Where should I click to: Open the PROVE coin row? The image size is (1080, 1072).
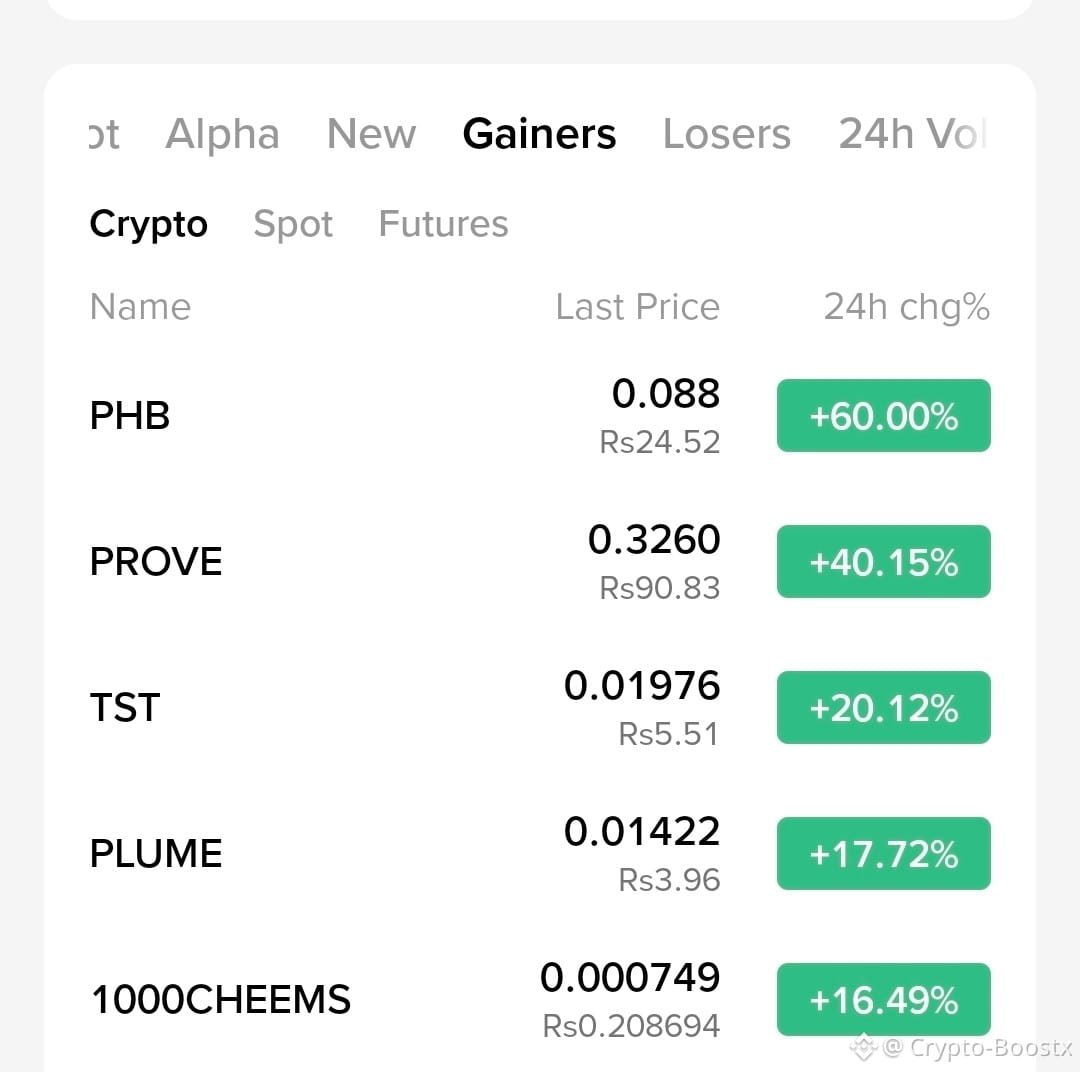click(540, 561)
